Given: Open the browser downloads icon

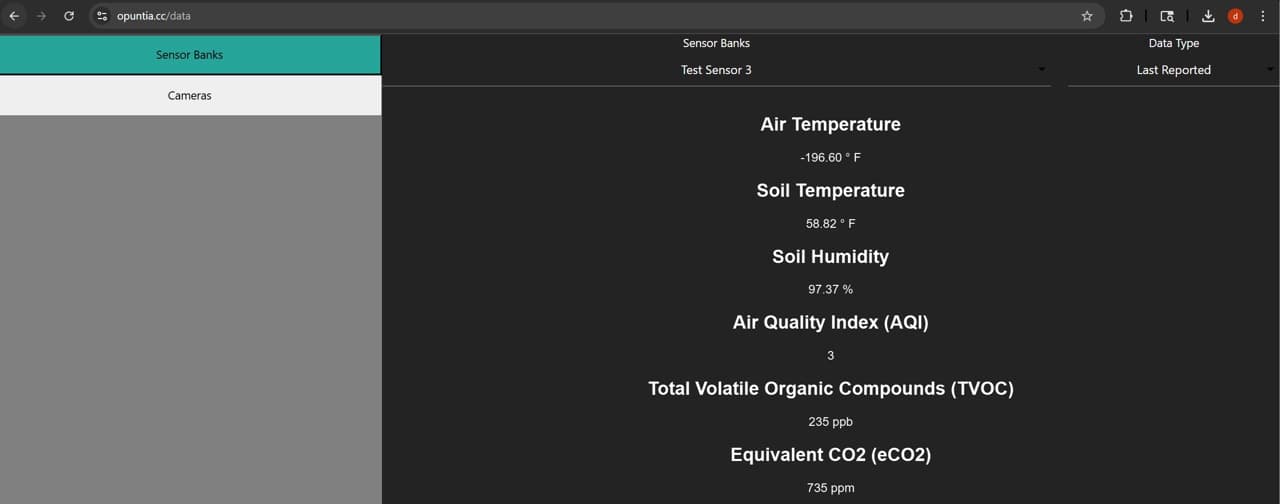Looking at the screenshot, I should click(x=1208, y=16).
